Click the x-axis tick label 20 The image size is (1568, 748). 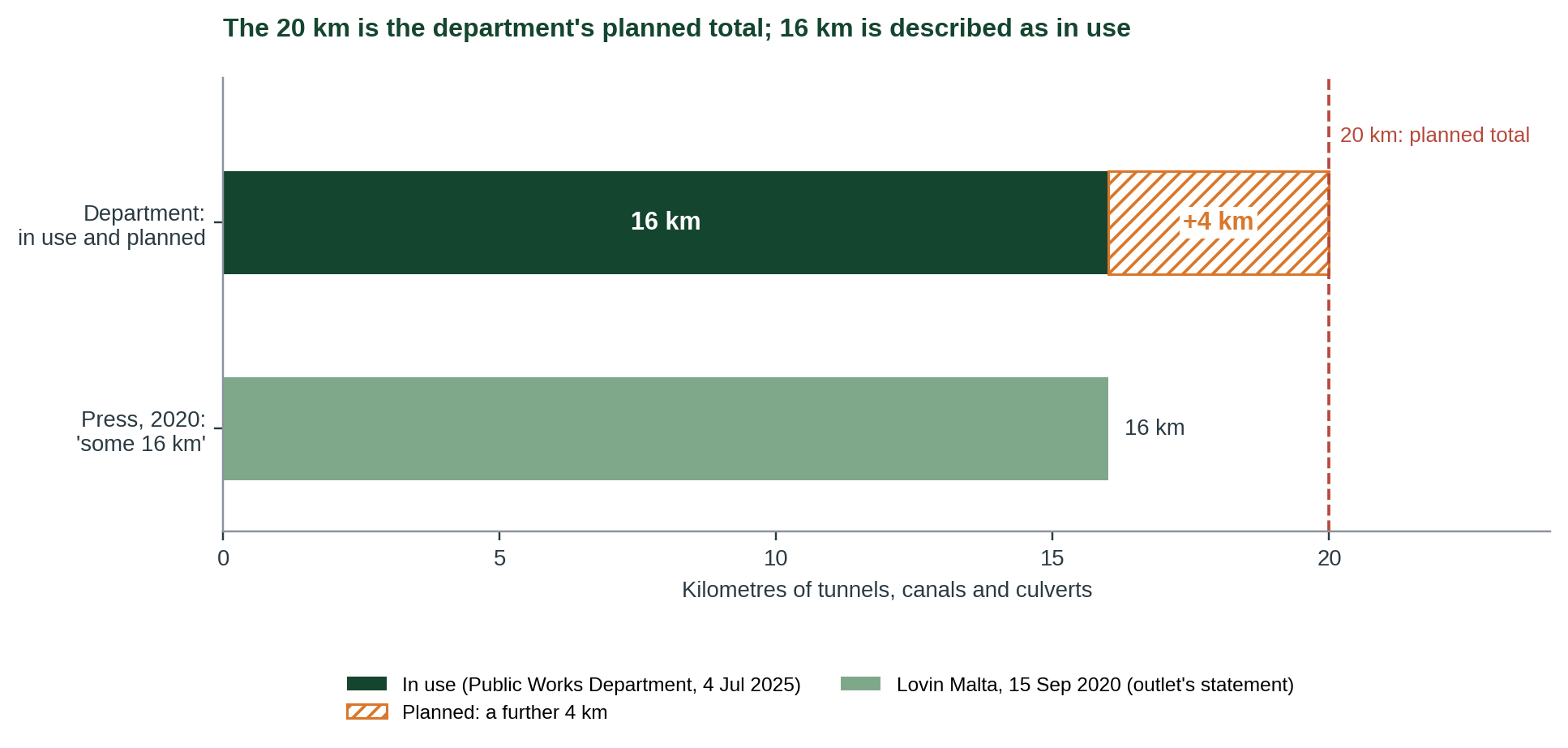point(1329,558)
